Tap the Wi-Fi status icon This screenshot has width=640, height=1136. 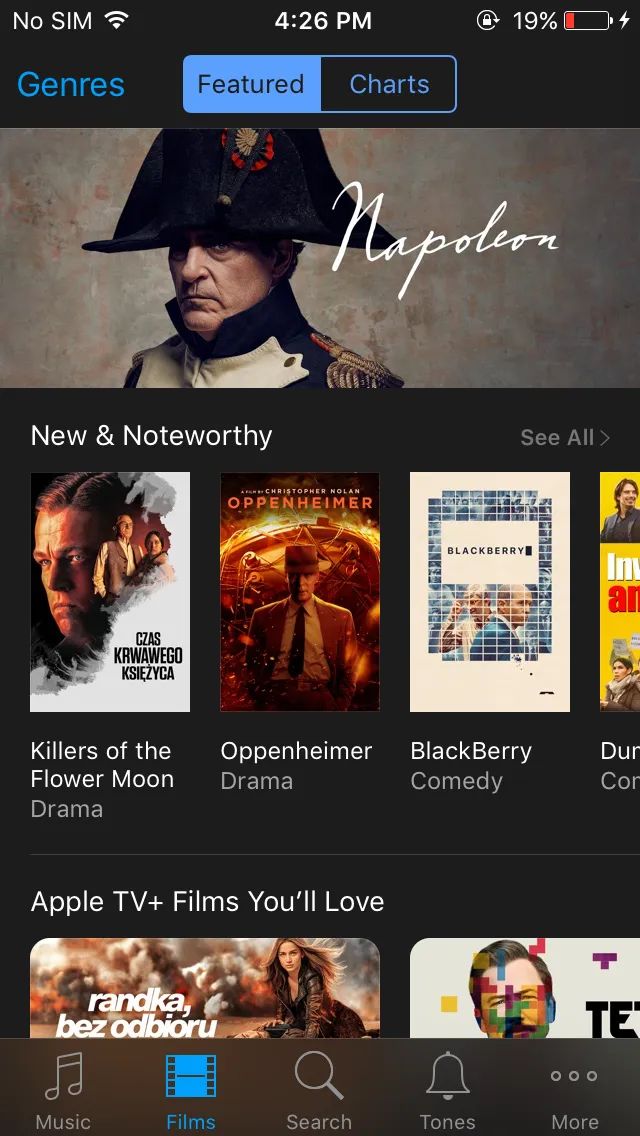click(115, 20)
